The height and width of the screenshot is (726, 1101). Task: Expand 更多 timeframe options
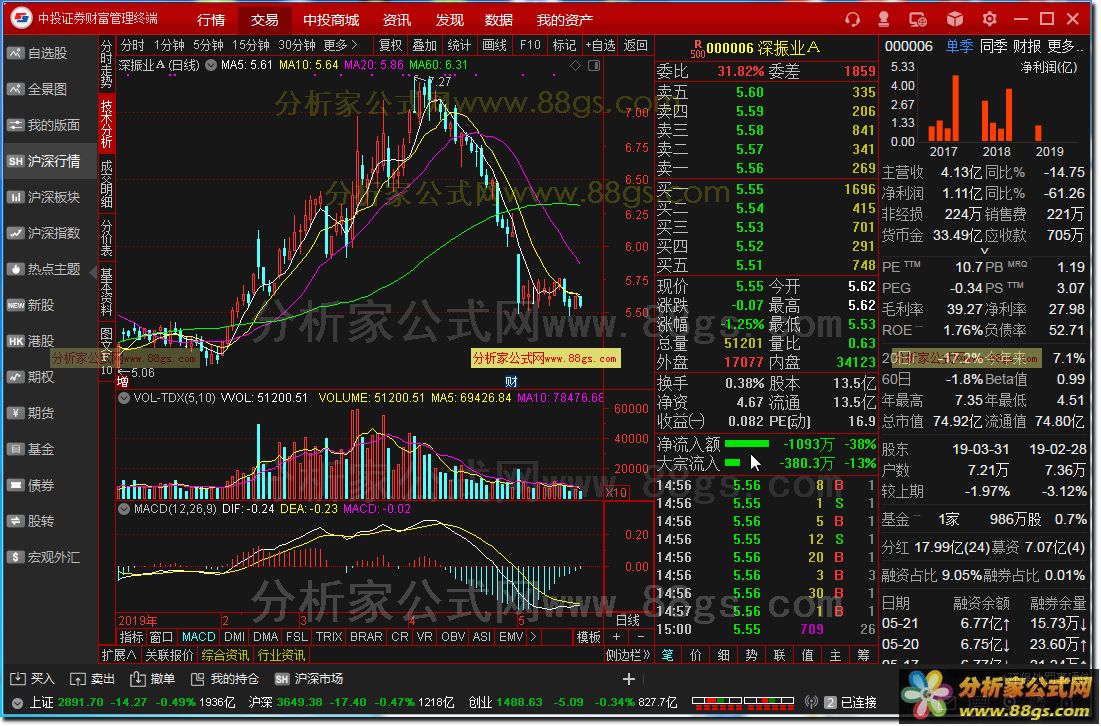(x=341, y=45)
